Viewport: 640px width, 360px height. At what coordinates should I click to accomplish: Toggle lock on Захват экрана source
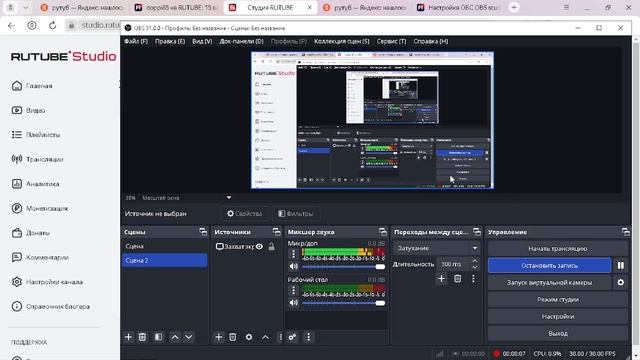[271, 247]
